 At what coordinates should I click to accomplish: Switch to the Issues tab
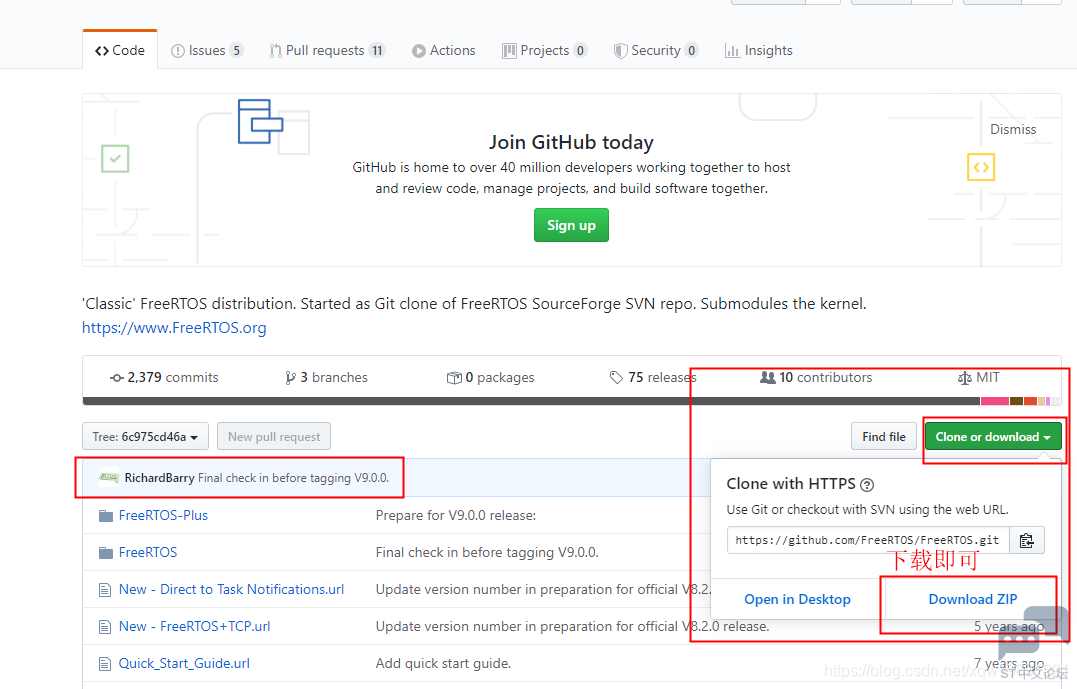click(207, 50)
